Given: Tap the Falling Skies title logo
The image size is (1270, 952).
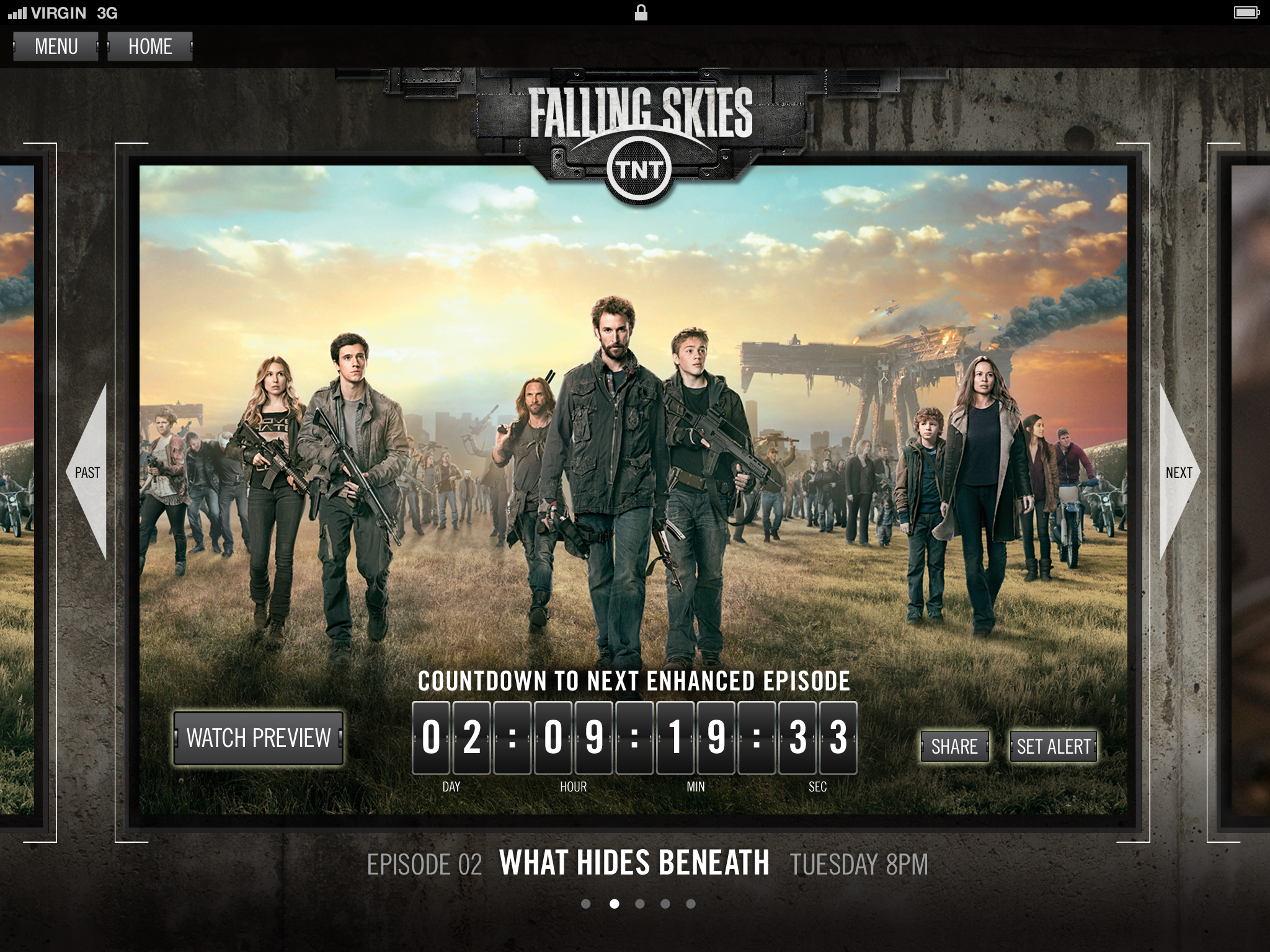Looking at the screenshot, I should coord(641,113).
